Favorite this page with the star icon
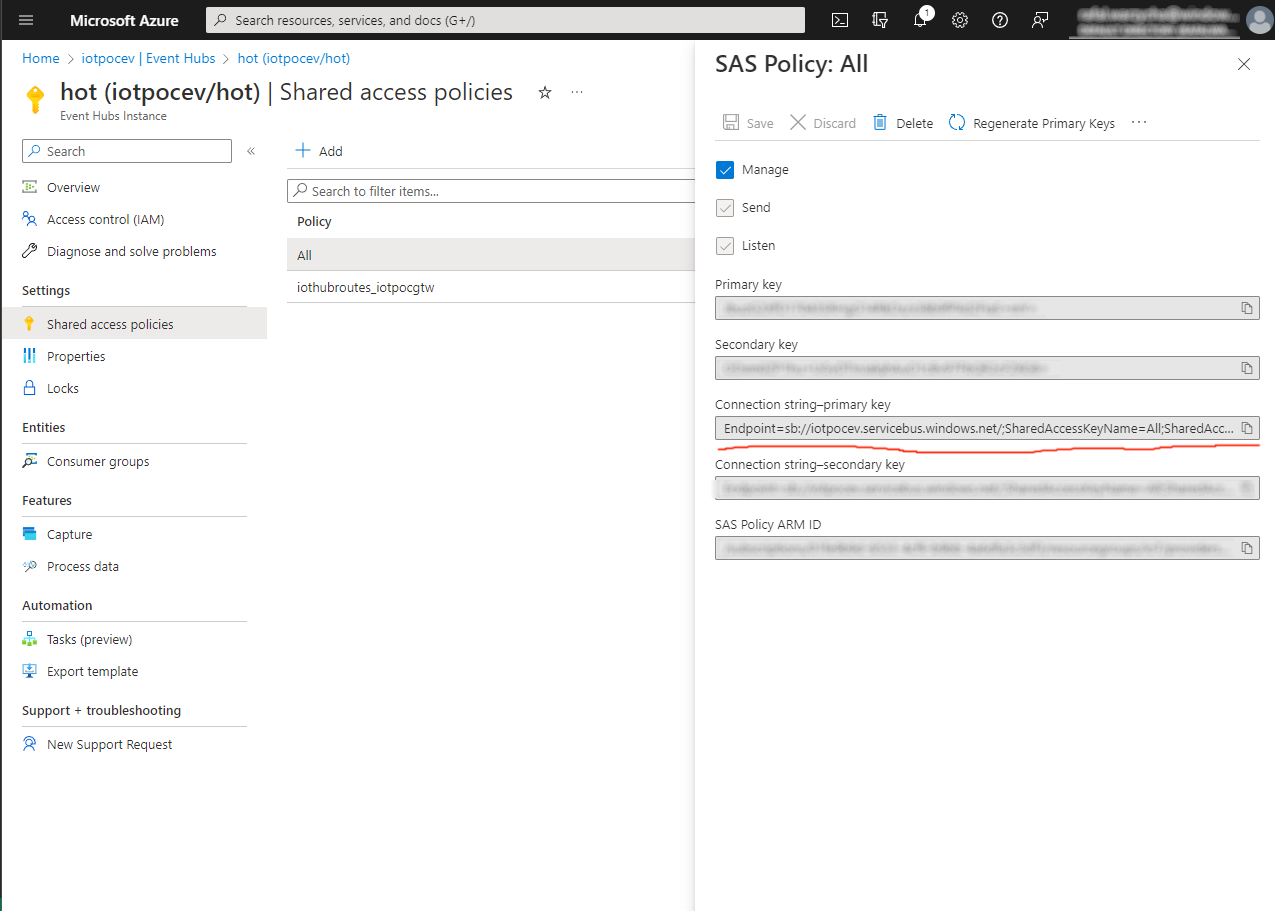Viewport: 1275px width, 911px height. [x=545, y=92]
